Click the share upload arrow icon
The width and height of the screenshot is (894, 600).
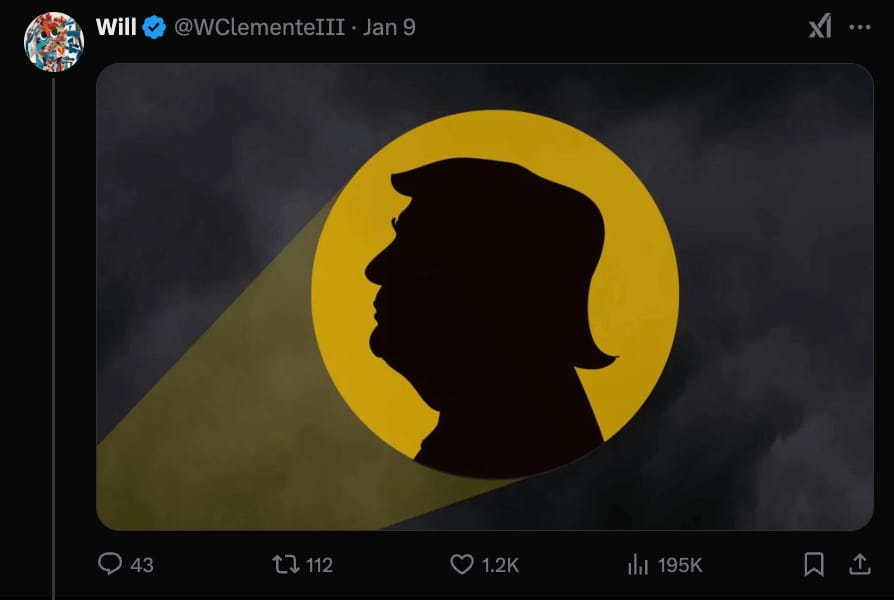coord(860,564)
